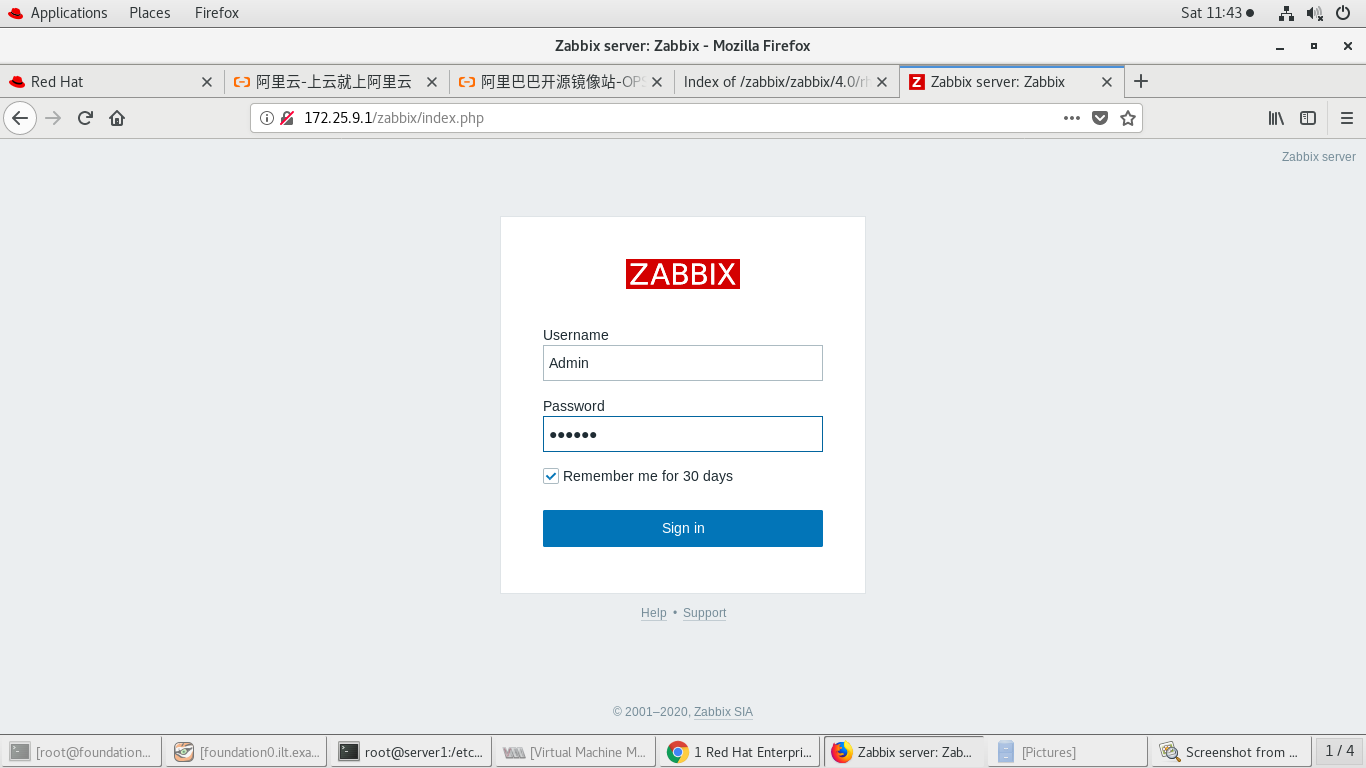Viewport: 1366px width, 768px height.
Task: Open a new browser tab with the plus button
Action: pyautogui.click(x=1140, y=82)
